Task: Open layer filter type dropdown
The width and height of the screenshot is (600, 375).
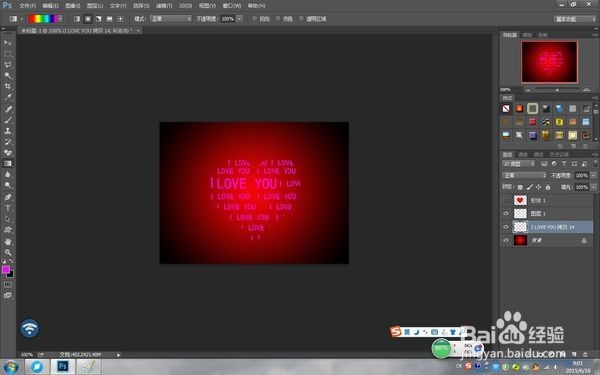Action: tap(518, 163)
